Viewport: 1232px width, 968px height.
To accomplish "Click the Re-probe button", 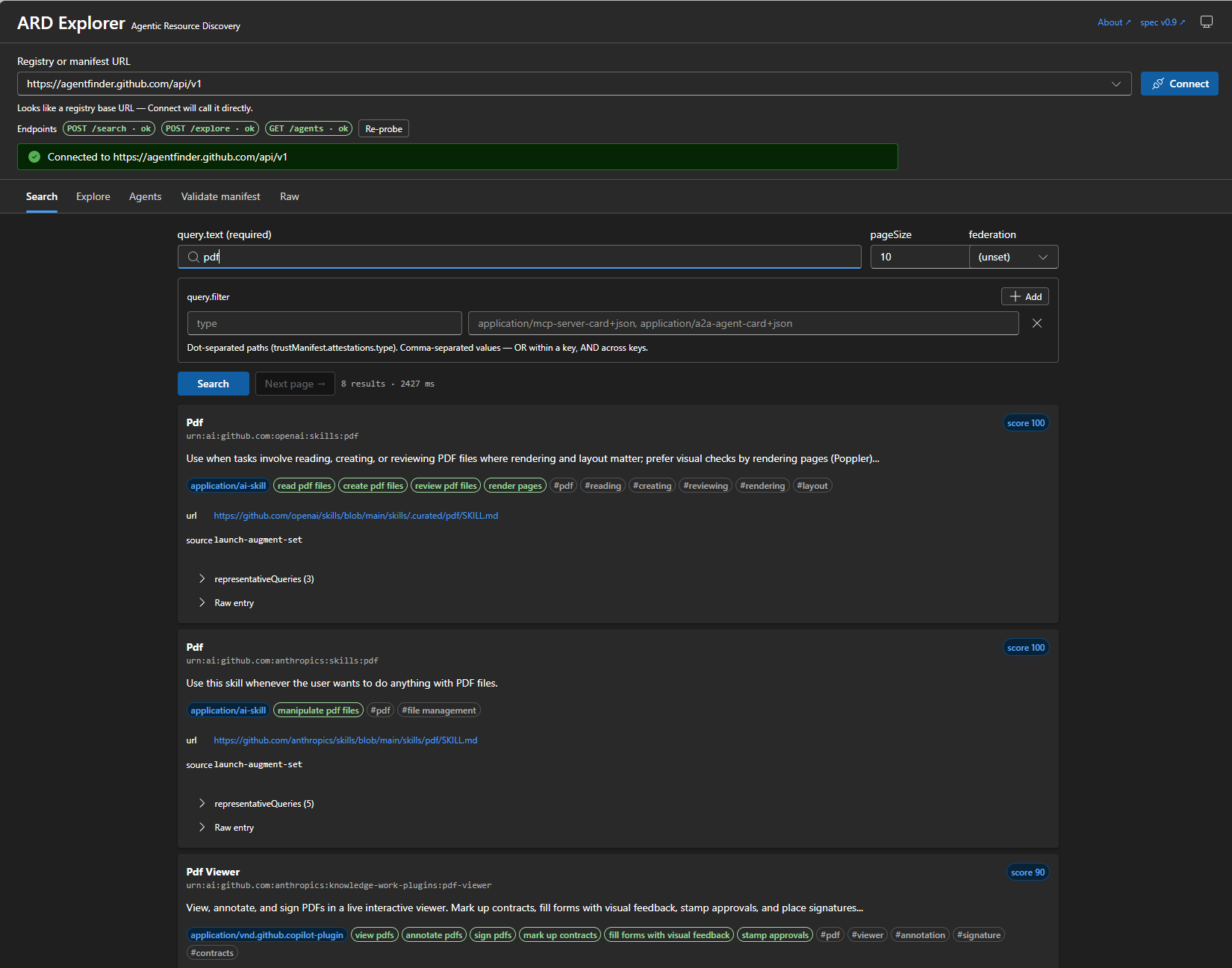I will point(384,128).
